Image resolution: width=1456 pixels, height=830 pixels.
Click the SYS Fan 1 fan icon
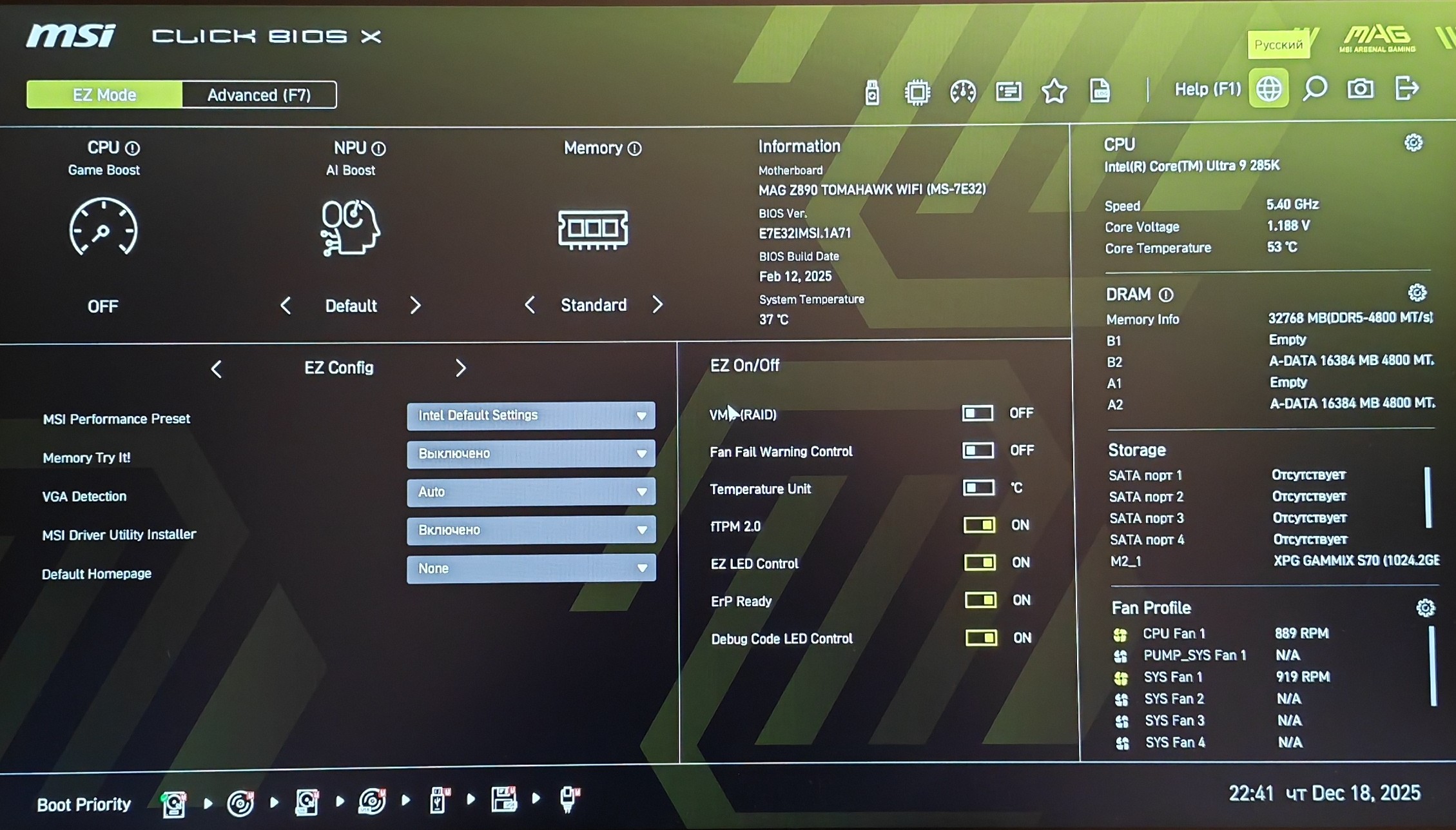tap(1121, 678)
